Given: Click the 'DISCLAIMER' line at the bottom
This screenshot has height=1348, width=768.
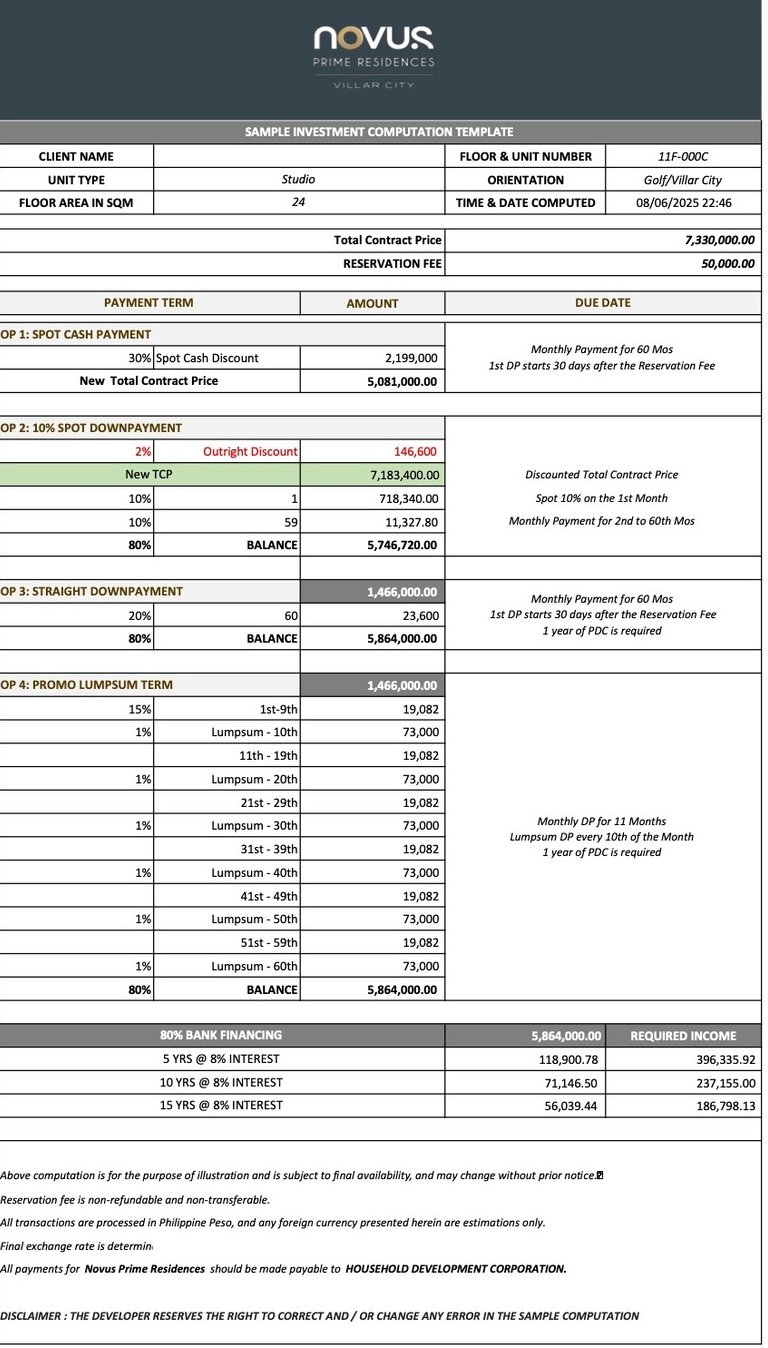Looking at the screenshot, I should click(320, 1316).
